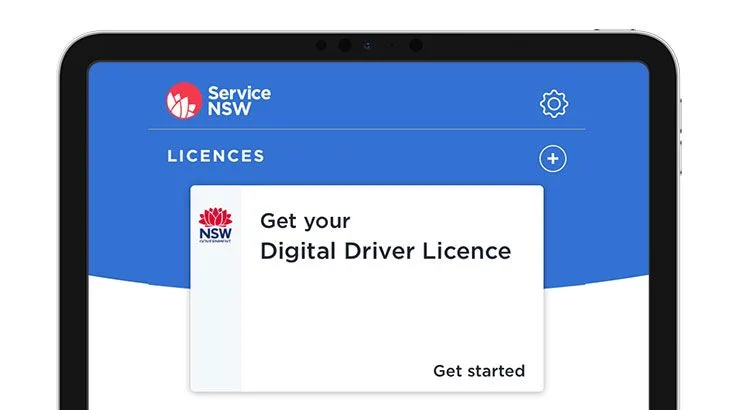Tap the leftmost sensor dot on top bezel
Screen dimensions: 738x410
321,45
